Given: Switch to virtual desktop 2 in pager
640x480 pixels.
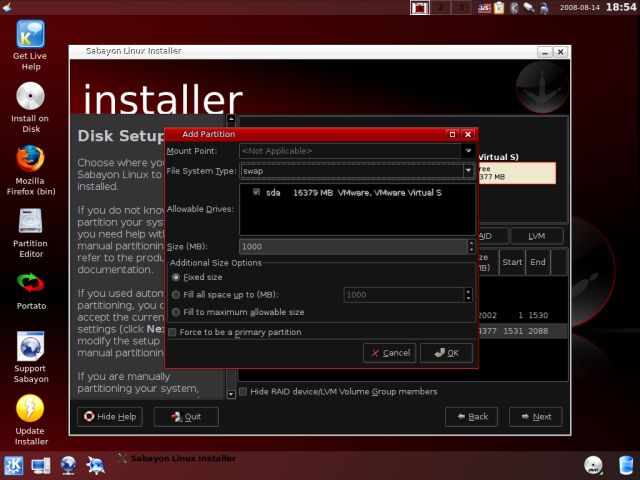Looking at the screenshot, I should coord(440,8).
